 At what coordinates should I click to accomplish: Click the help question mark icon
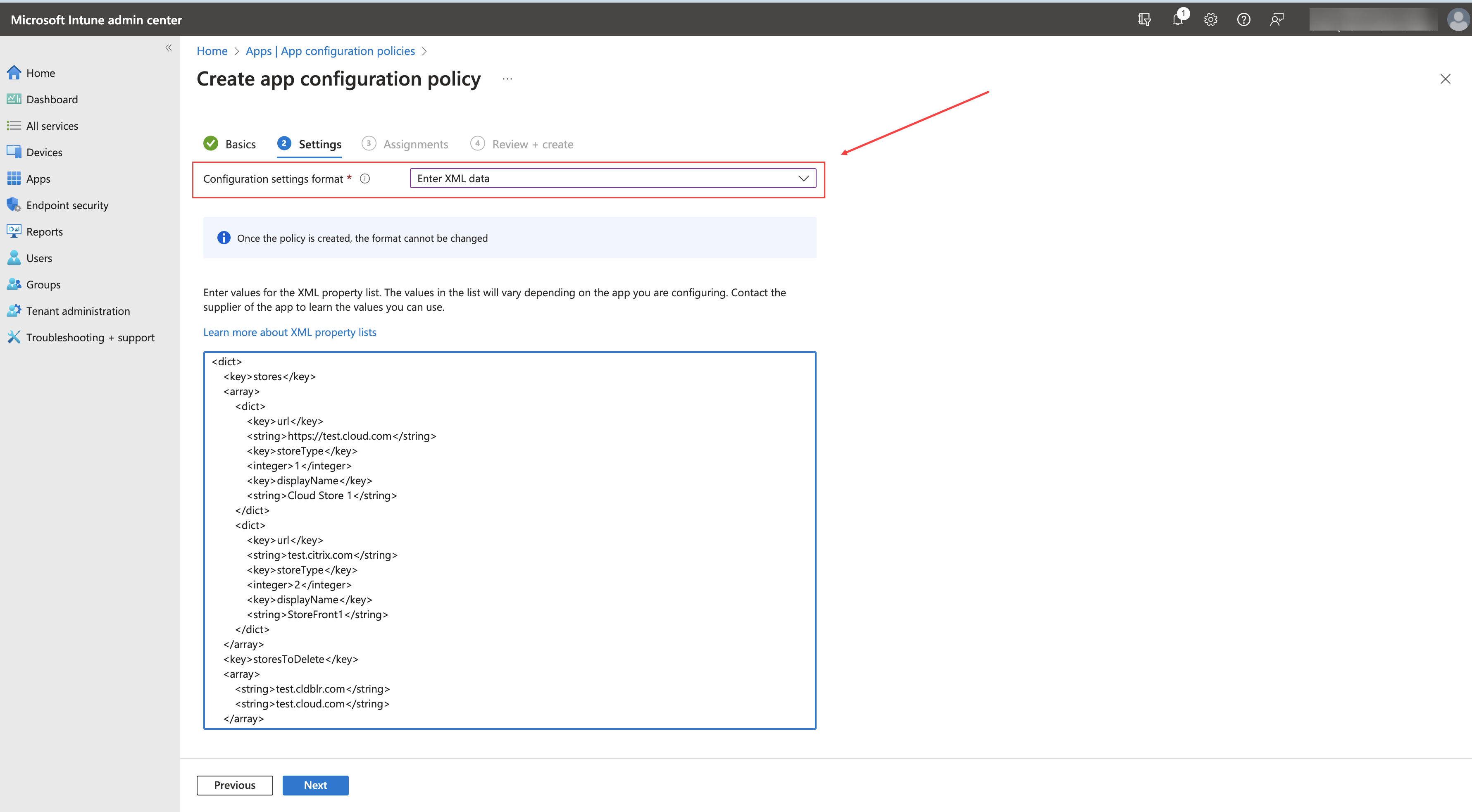click(1243, 19)
